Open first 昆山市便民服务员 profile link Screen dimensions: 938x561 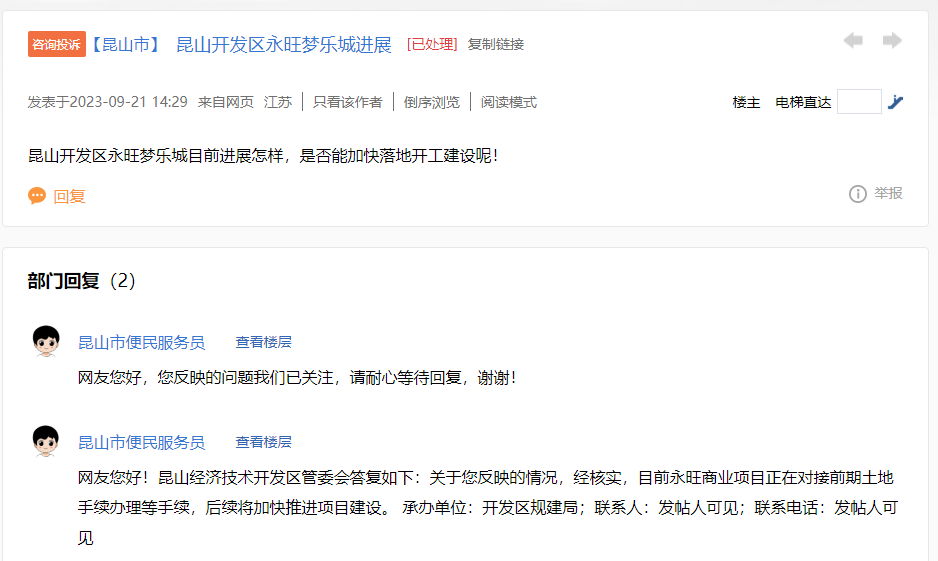tap(141, 342)
